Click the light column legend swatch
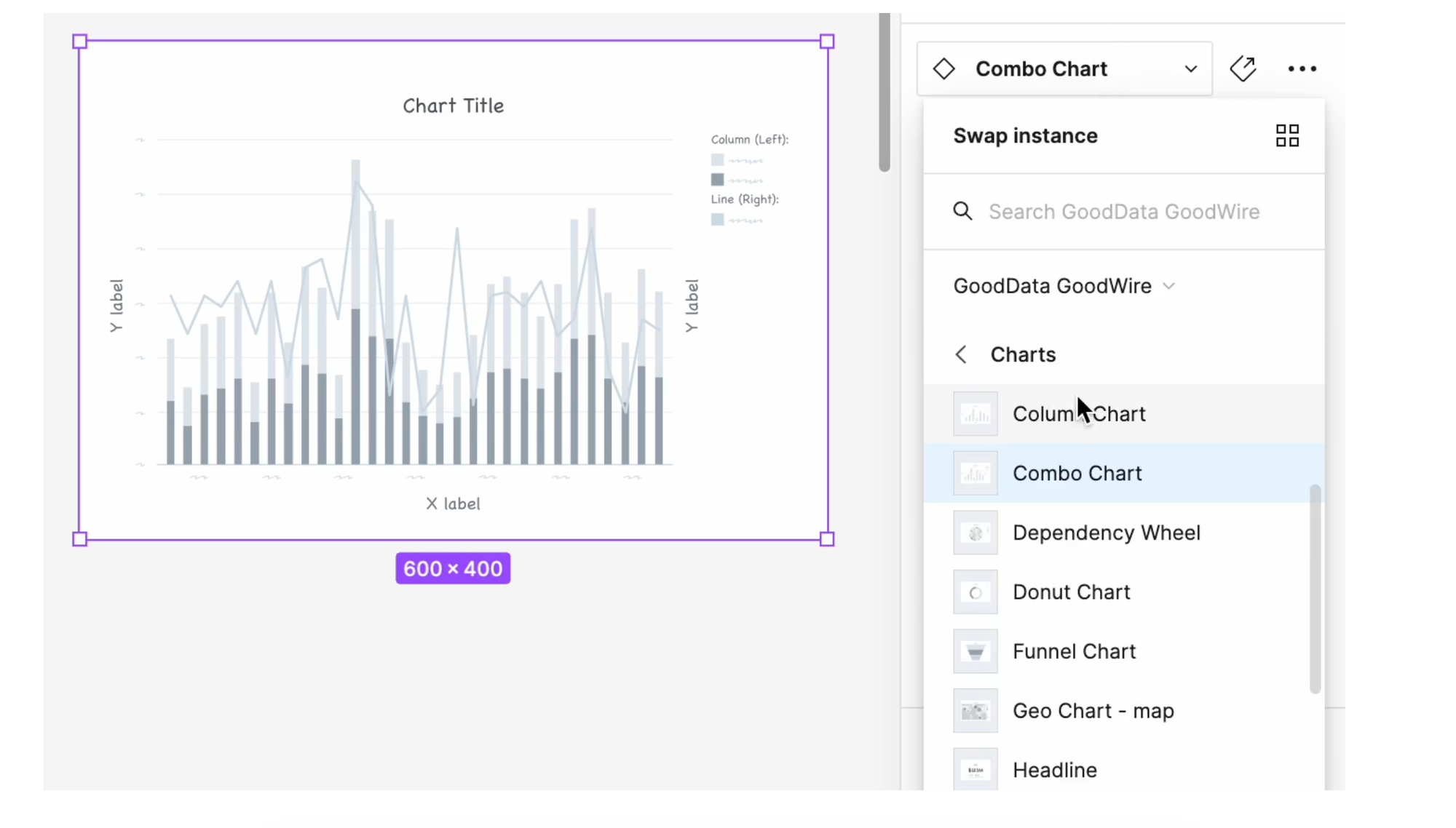Viewport: 1456px width, 828px height. point(717,160)
